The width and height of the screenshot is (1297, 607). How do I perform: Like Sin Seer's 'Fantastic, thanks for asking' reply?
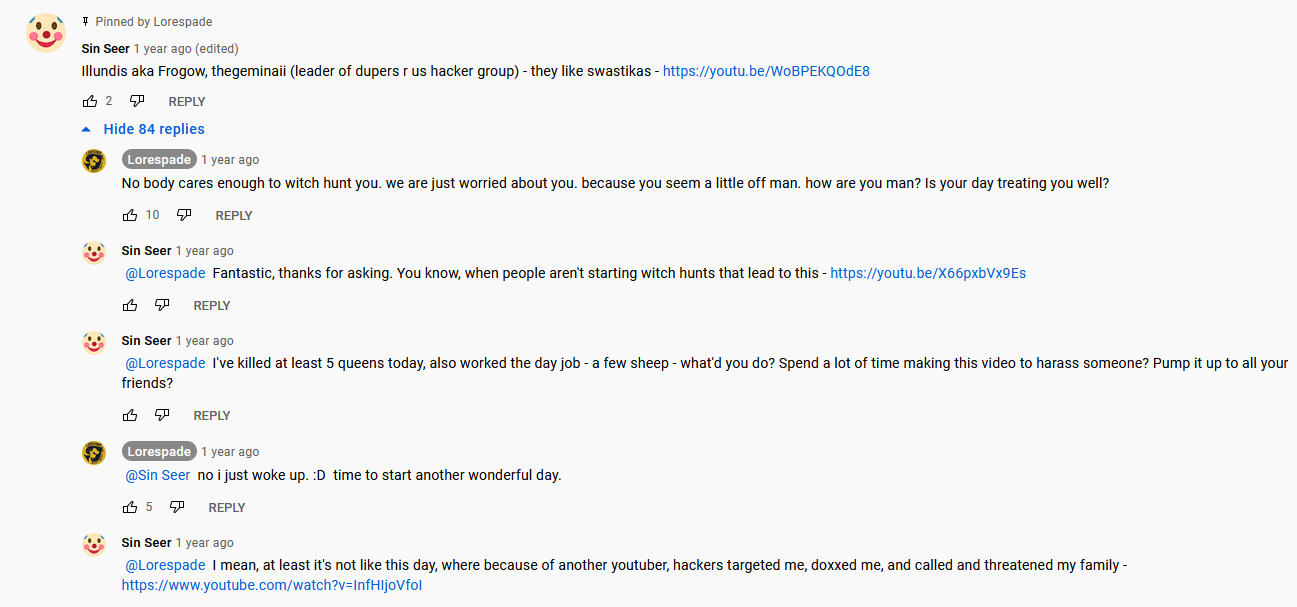[x=130, y=305]
